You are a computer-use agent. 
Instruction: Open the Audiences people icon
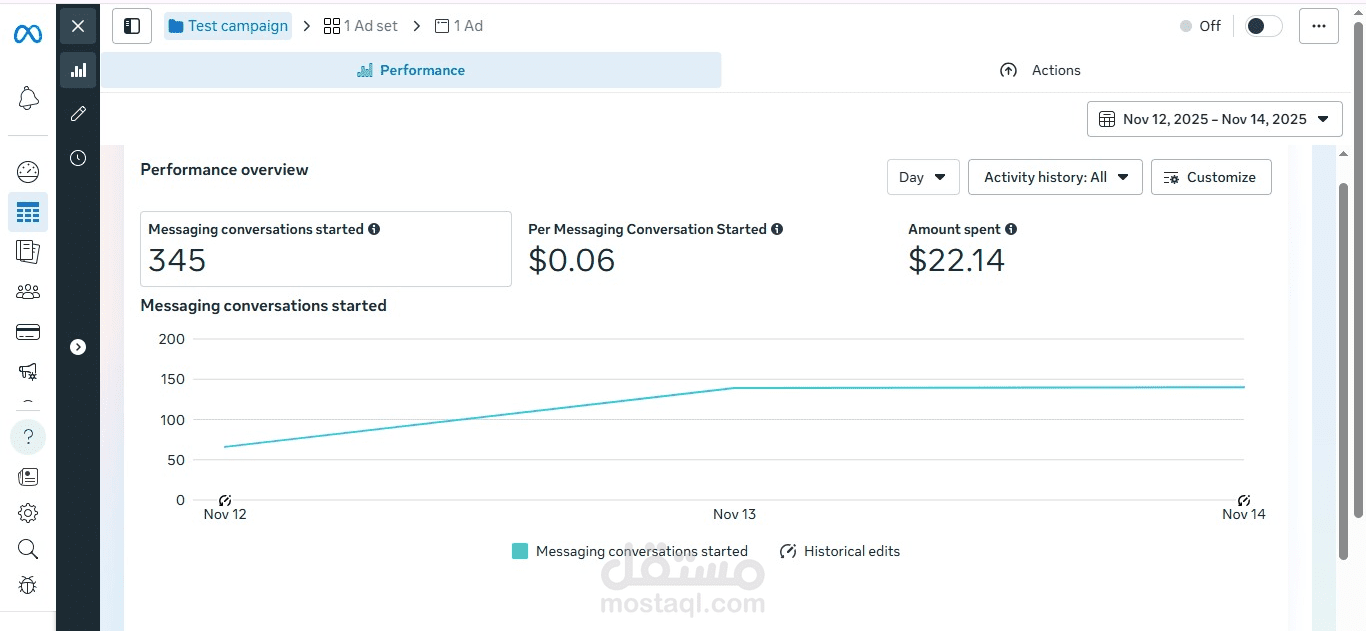28,292
